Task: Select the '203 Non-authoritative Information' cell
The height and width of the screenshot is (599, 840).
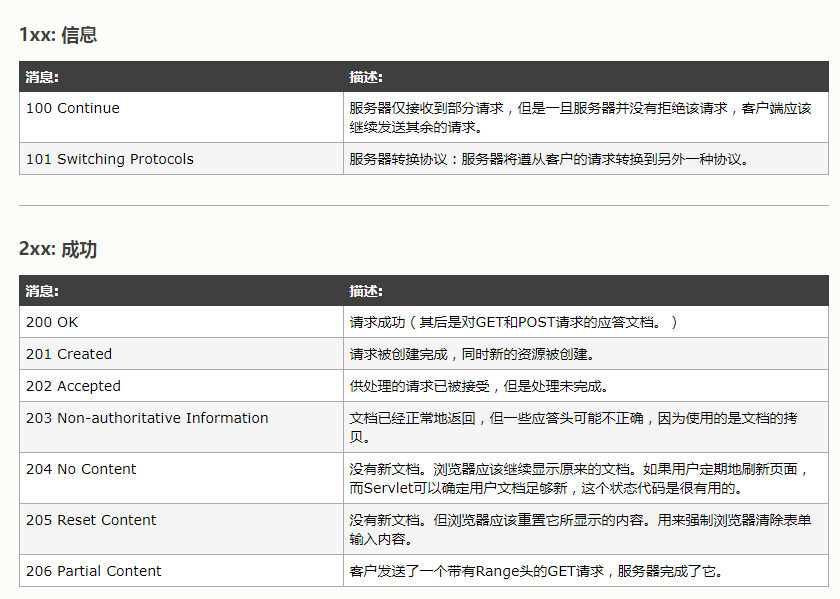Action: coord(181,427)
